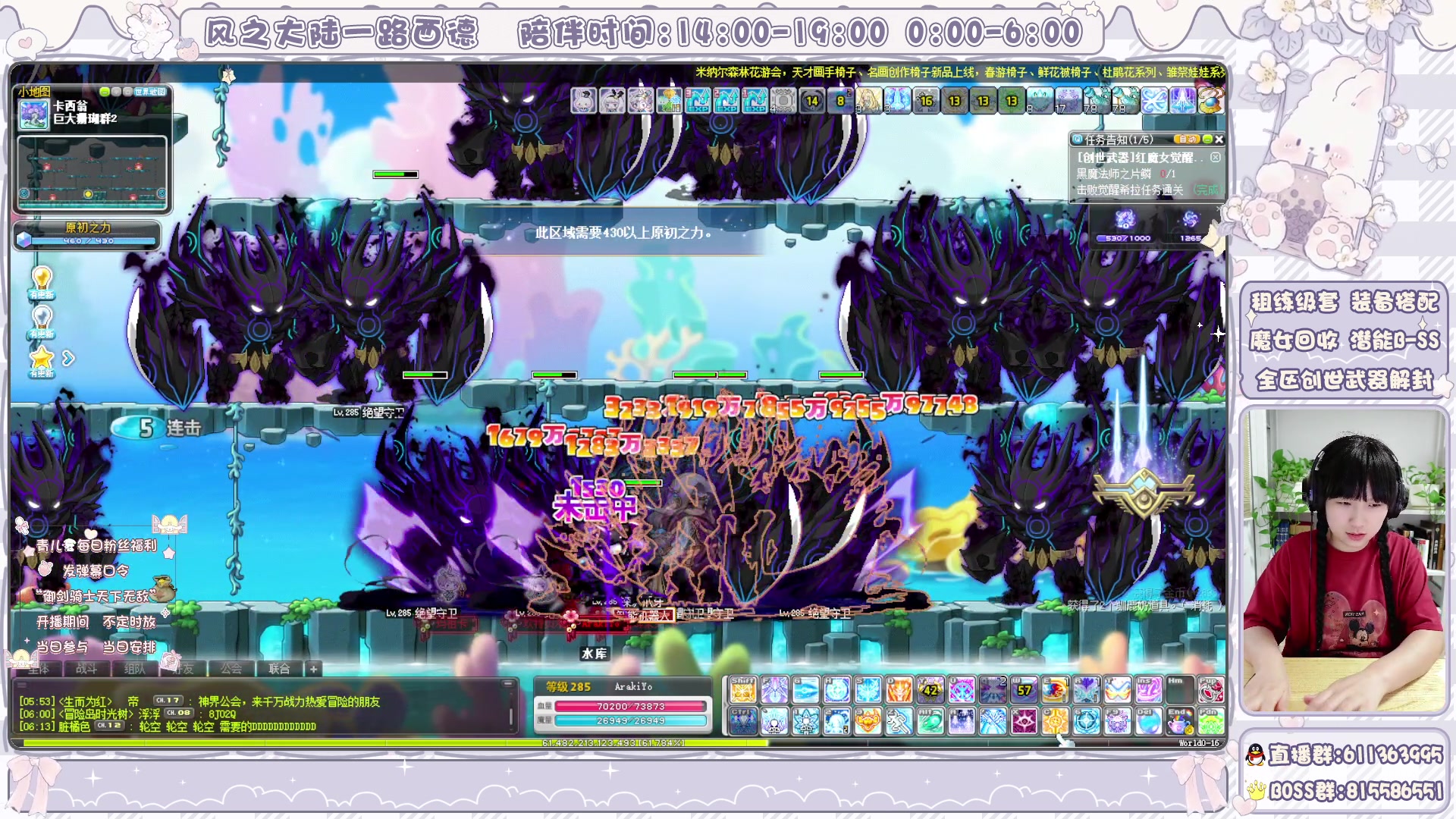Click the red HP bar

click(630, 706)
